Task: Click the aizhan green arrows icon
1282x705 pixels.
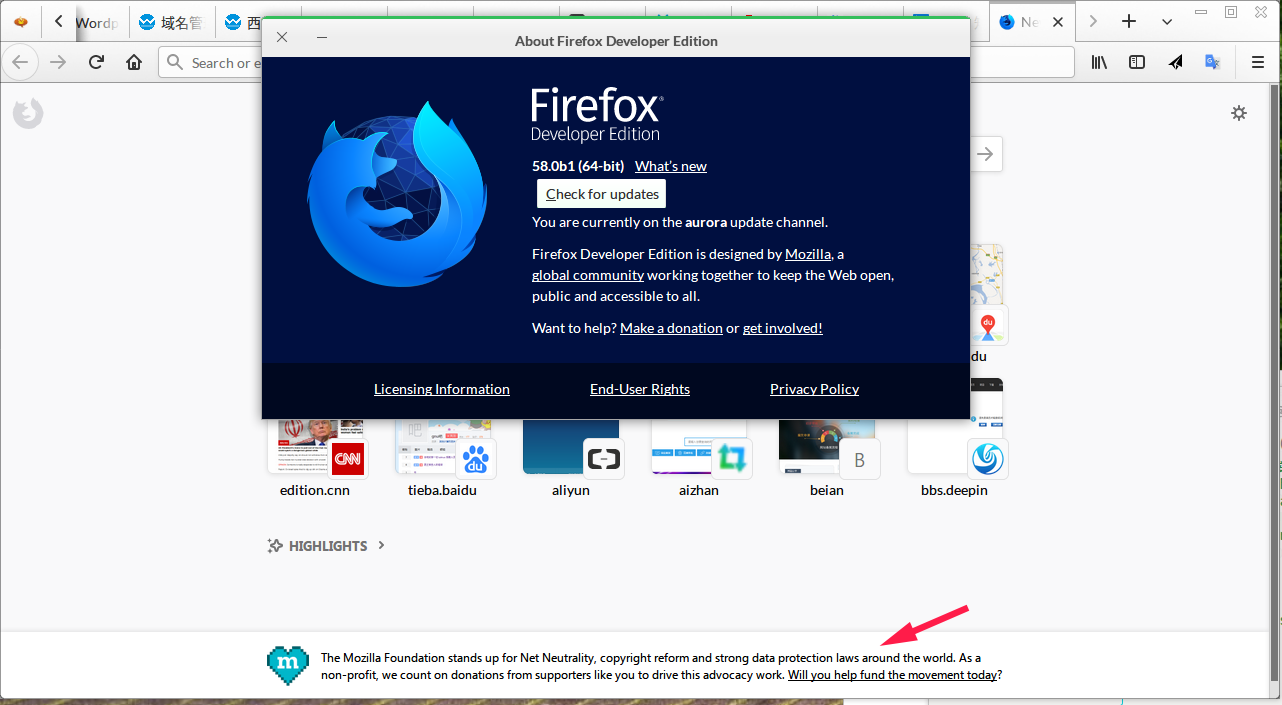Action: pos(732,459)
